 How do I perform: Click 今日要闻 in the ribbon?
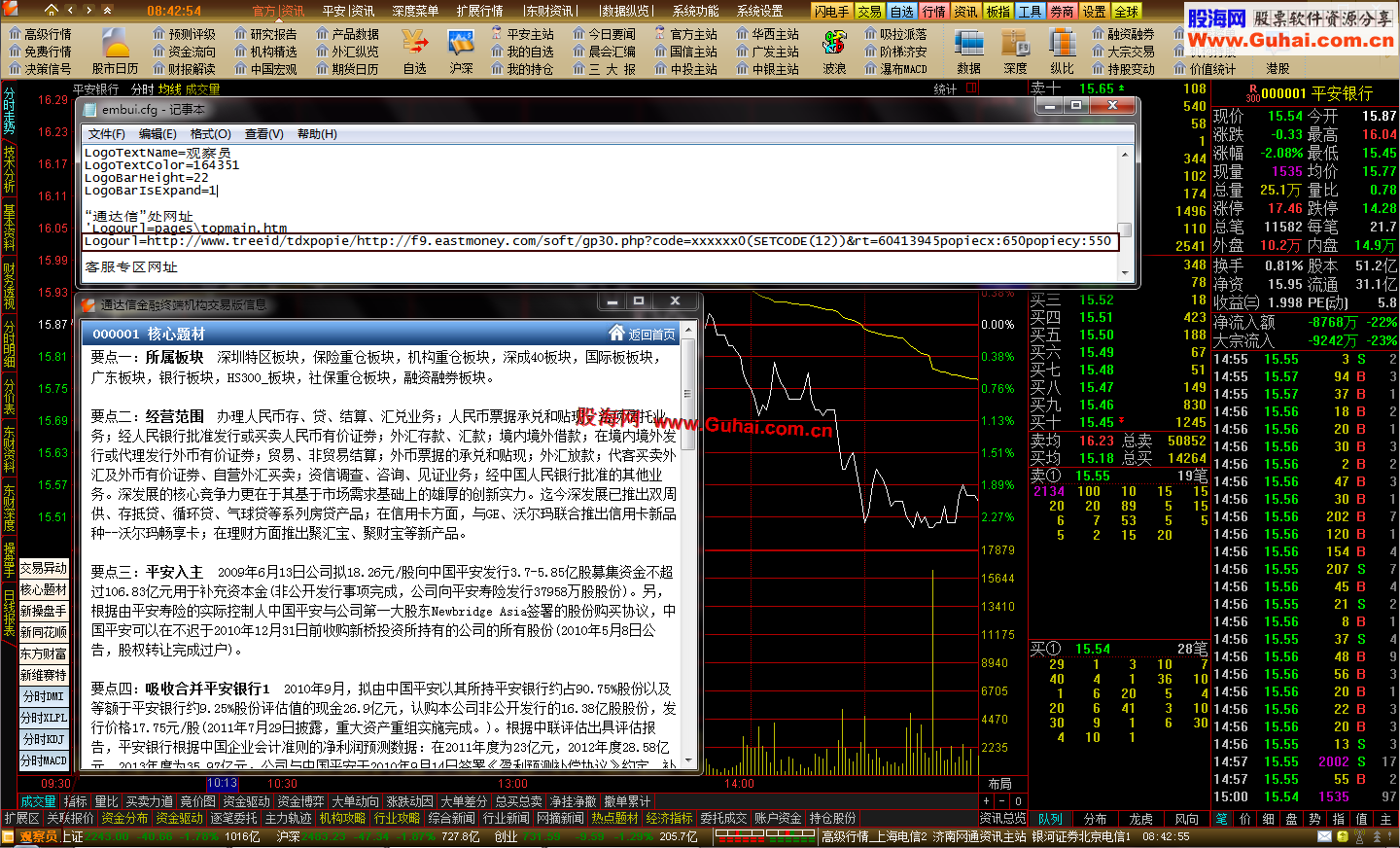click(x=605, y=34)
